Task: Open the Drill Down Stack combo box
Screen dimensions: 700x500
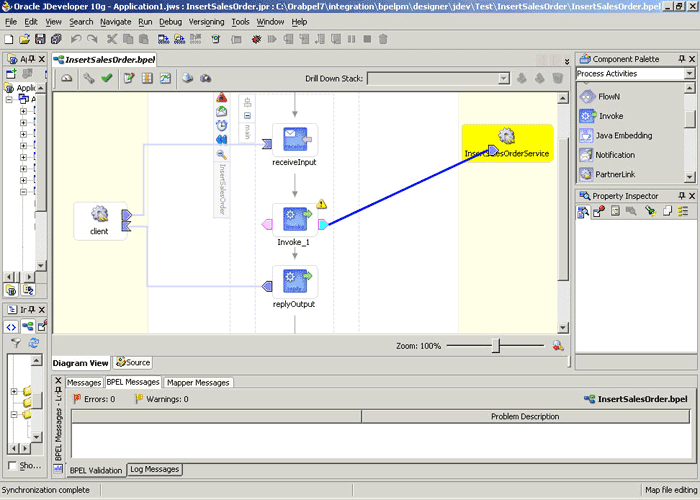Action: tap(438, 79)
